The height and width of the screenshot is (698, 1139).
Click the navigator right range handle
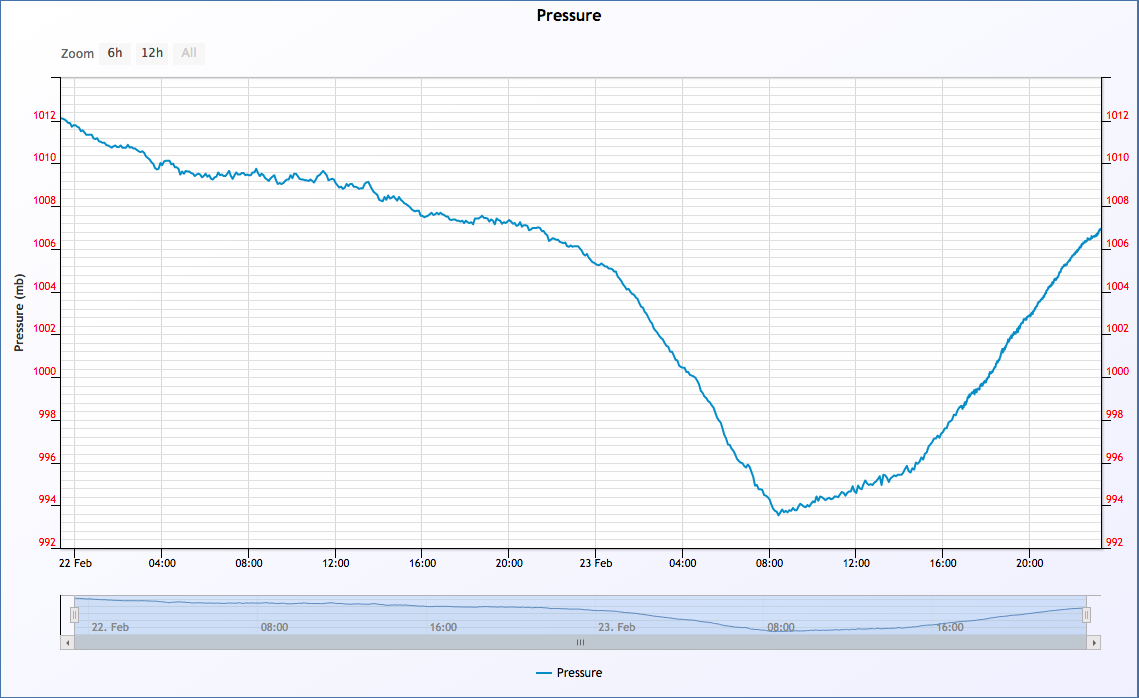click(x=1086, y=615)
